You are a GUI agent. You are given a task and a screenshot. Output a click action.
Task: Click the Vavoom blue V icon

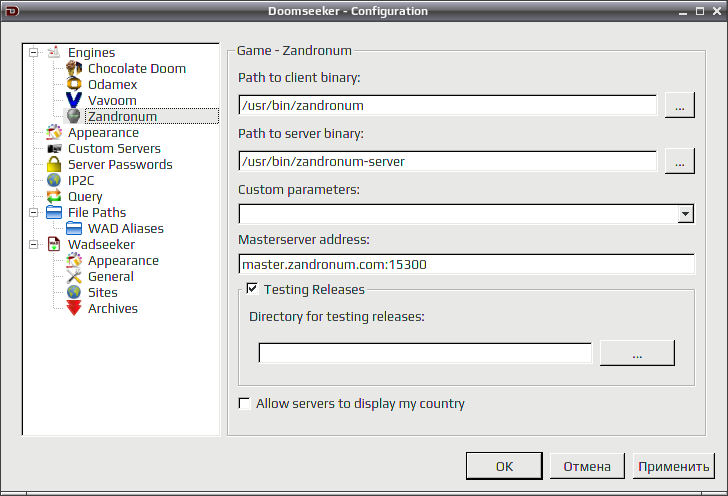(74, 100)
